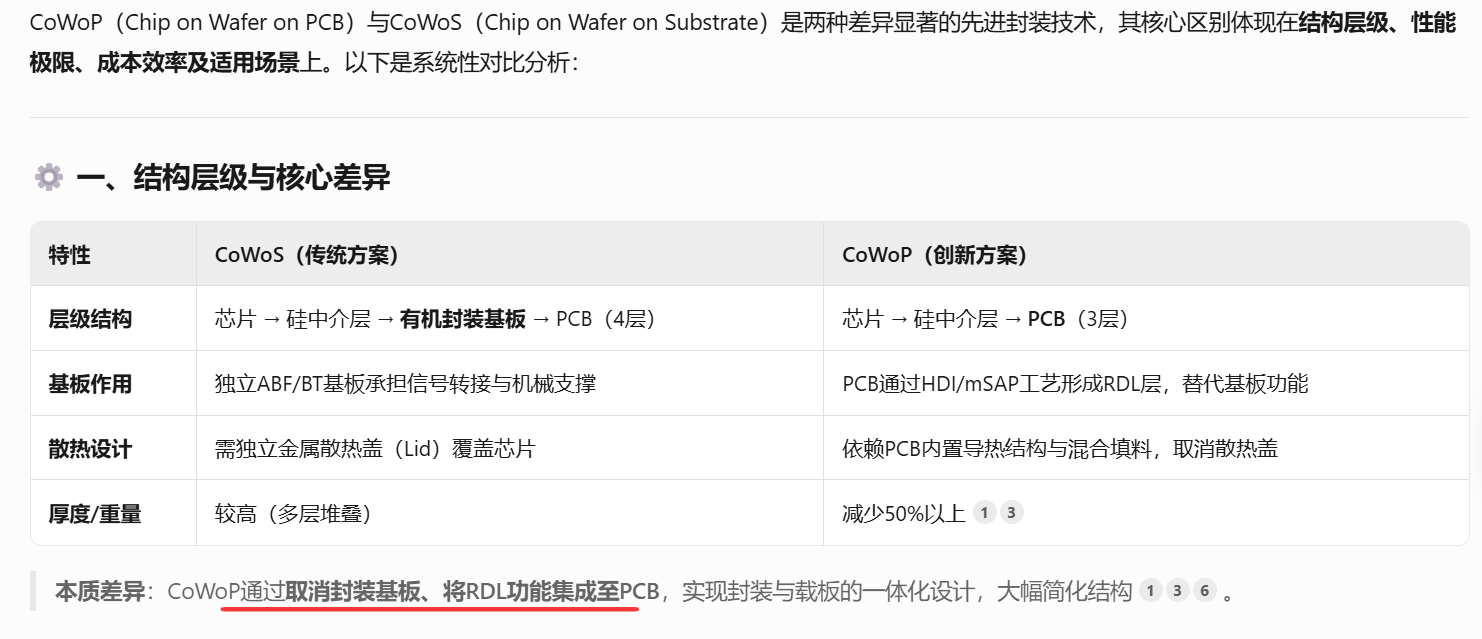
Task: Click the 层级结构 row label
Action: pos(90,319)
